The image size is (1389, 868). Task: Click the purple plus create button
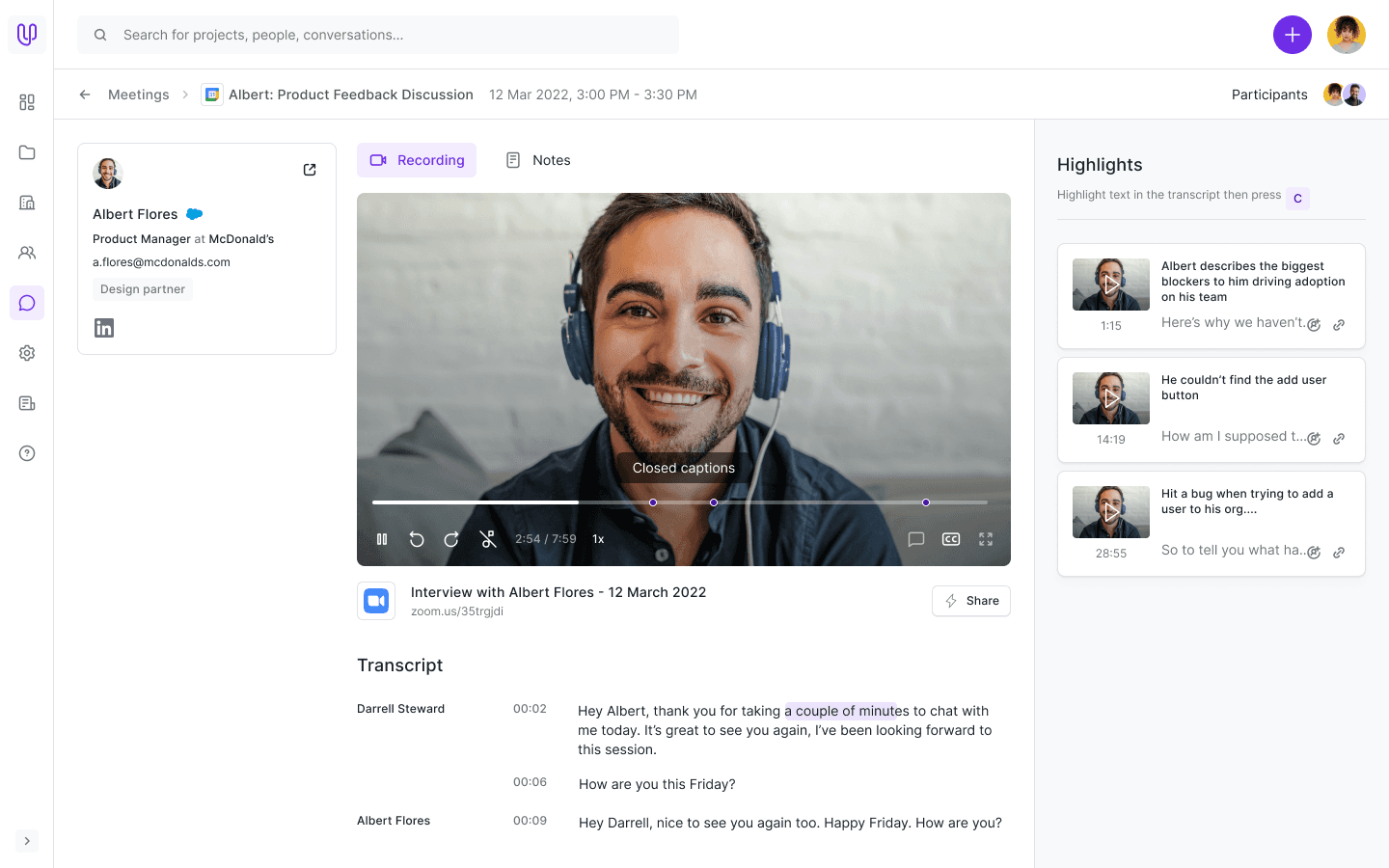[1293, 35]
